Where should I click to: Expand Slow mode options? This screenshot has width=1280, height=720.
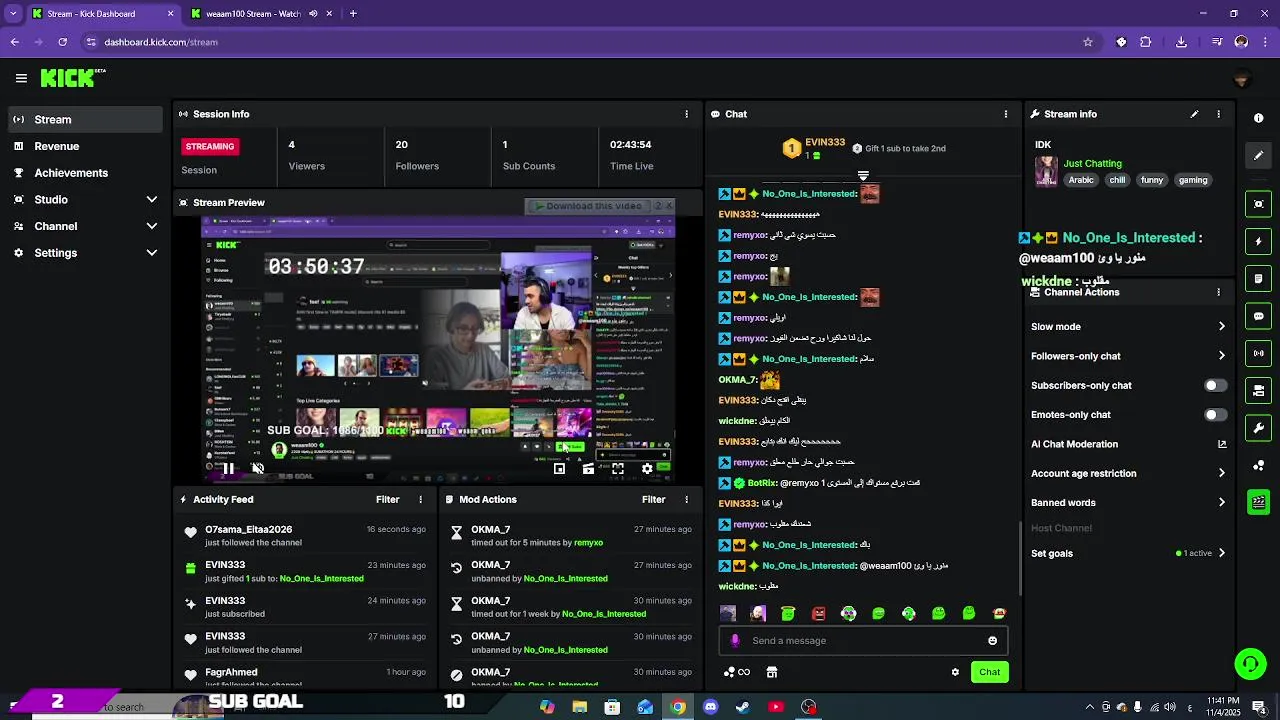(x=1221, y=326)
